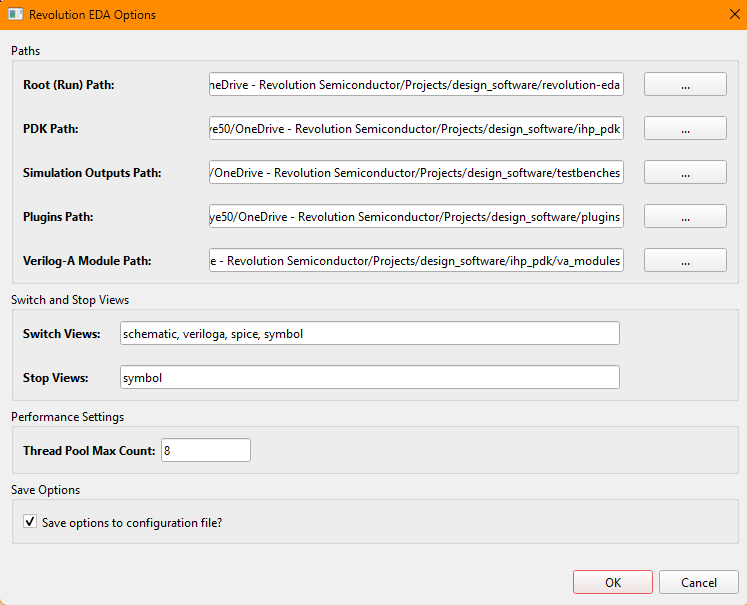Click the Thread Pool Max Count field
The width and height of the screenshot is (747, 605).
coord(206,450)
